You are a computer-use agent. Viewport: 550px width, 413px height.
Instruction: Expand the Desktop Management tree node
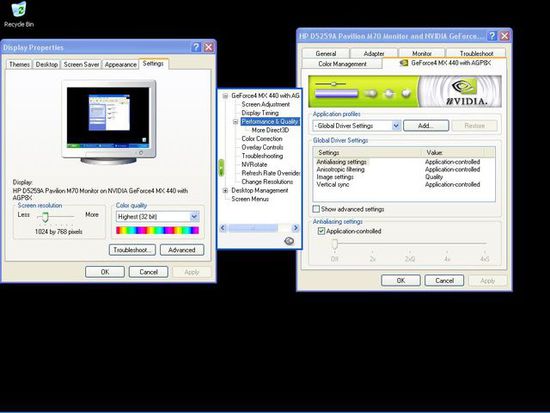(225, 191)
